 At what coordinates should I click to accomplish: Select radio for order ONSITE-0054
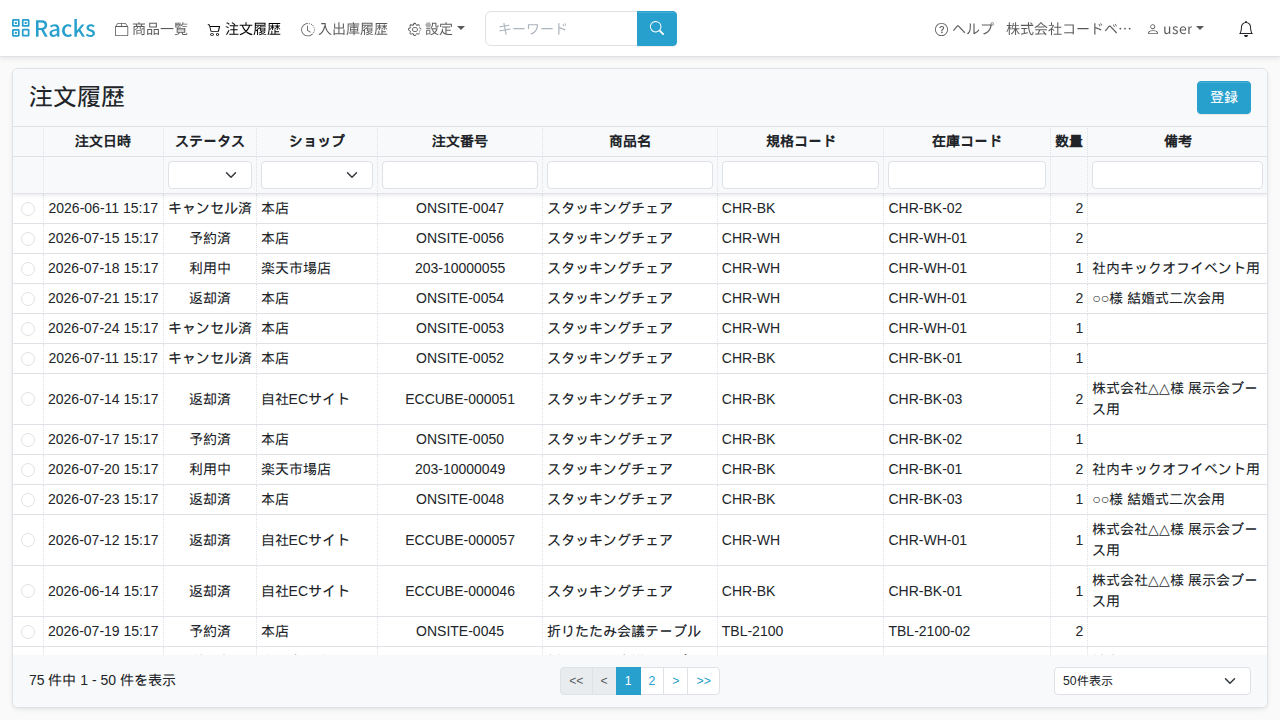click(x=28, y=299)
